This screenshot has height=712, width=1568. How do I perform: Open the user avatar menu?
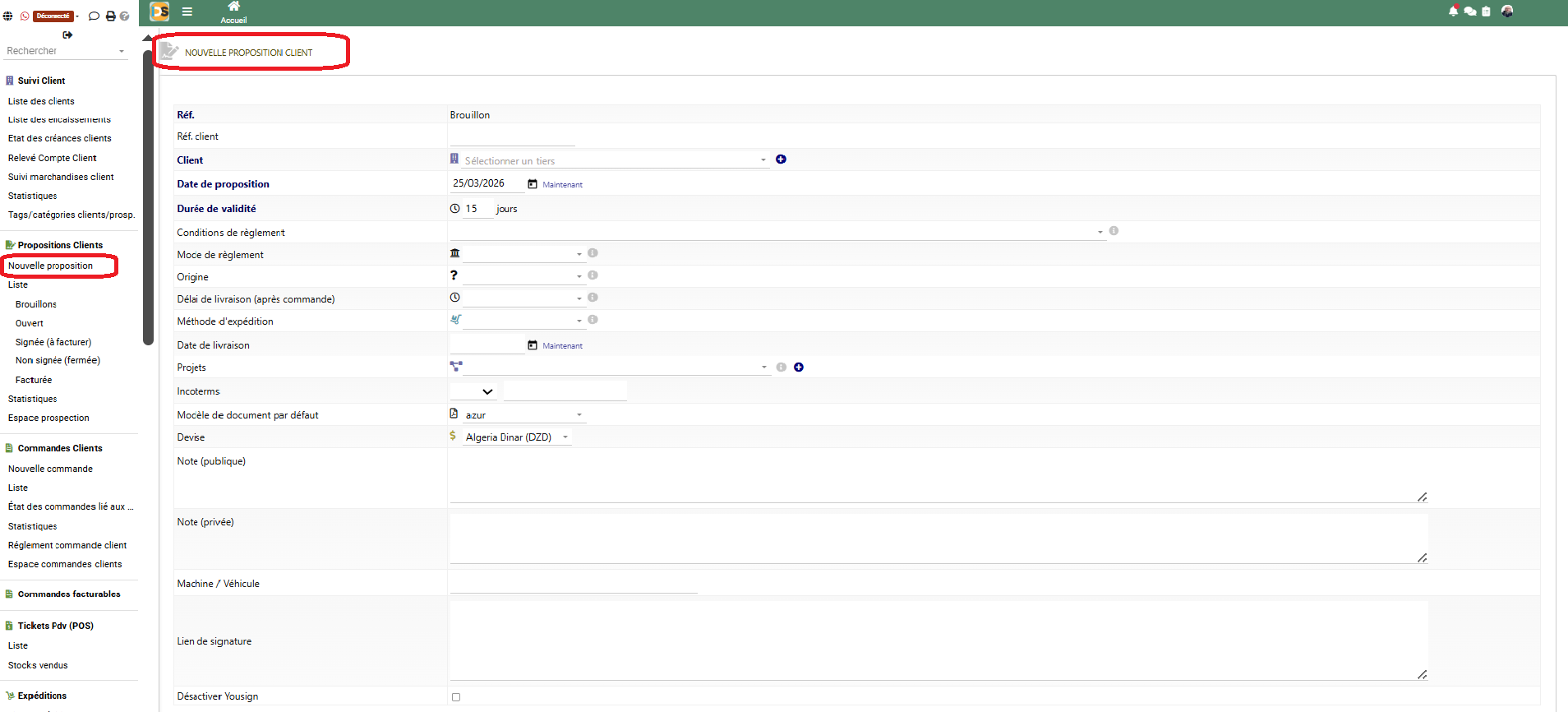point(1507,11)
